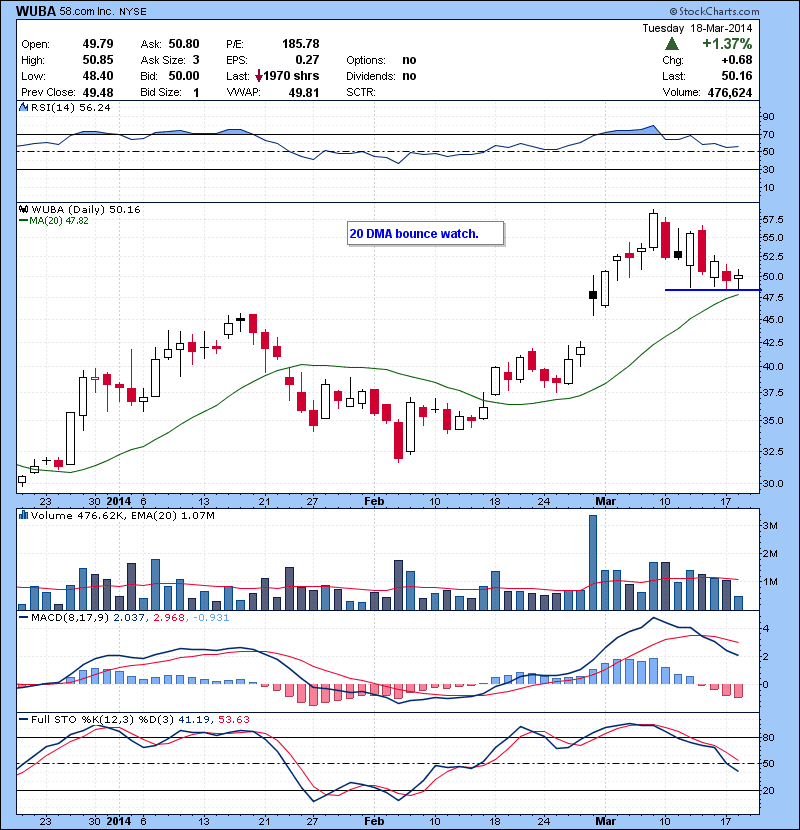Click the RSI(14) 56.24 indicator label

pos(71,107)
